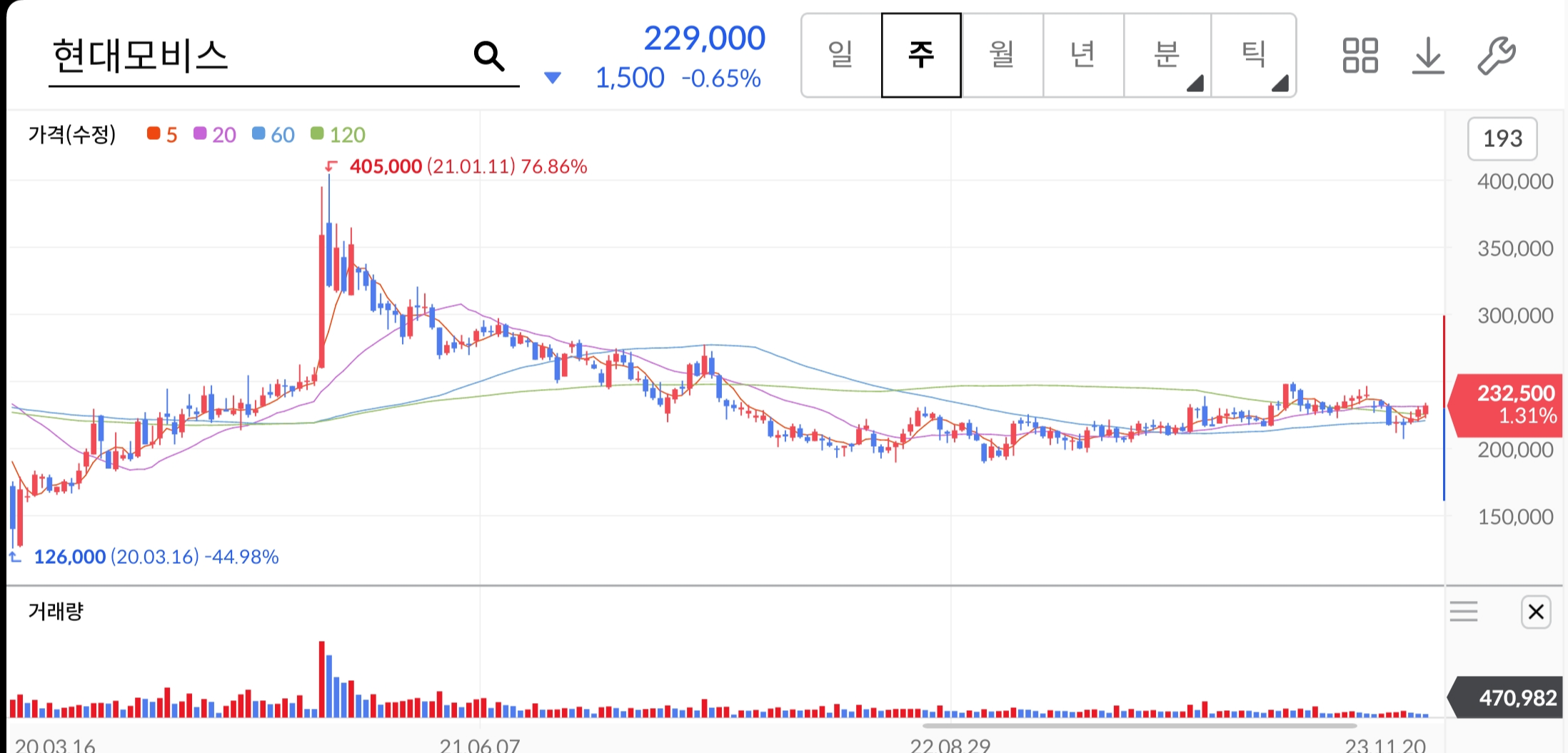Close the 거래량 volume panel
This screenshot has height=753, width=1568.
click(1536, 612)
